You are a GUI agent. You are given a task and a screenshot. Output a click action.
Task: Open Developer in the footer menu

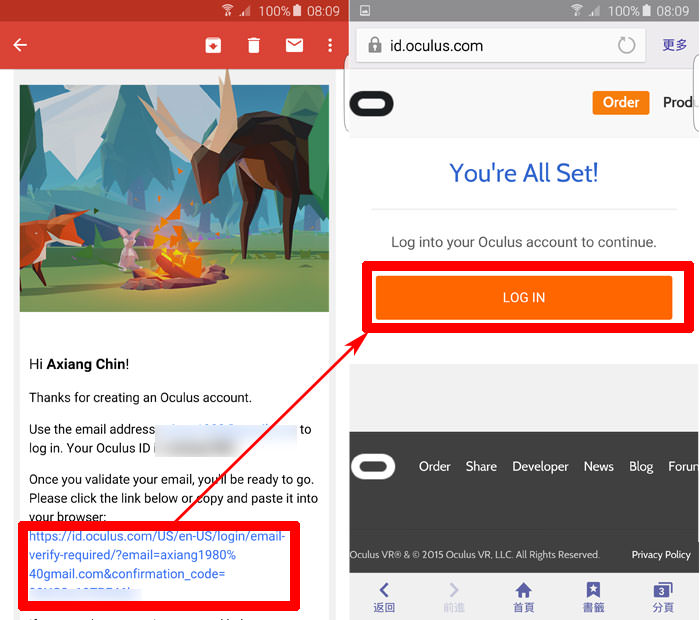540,466
